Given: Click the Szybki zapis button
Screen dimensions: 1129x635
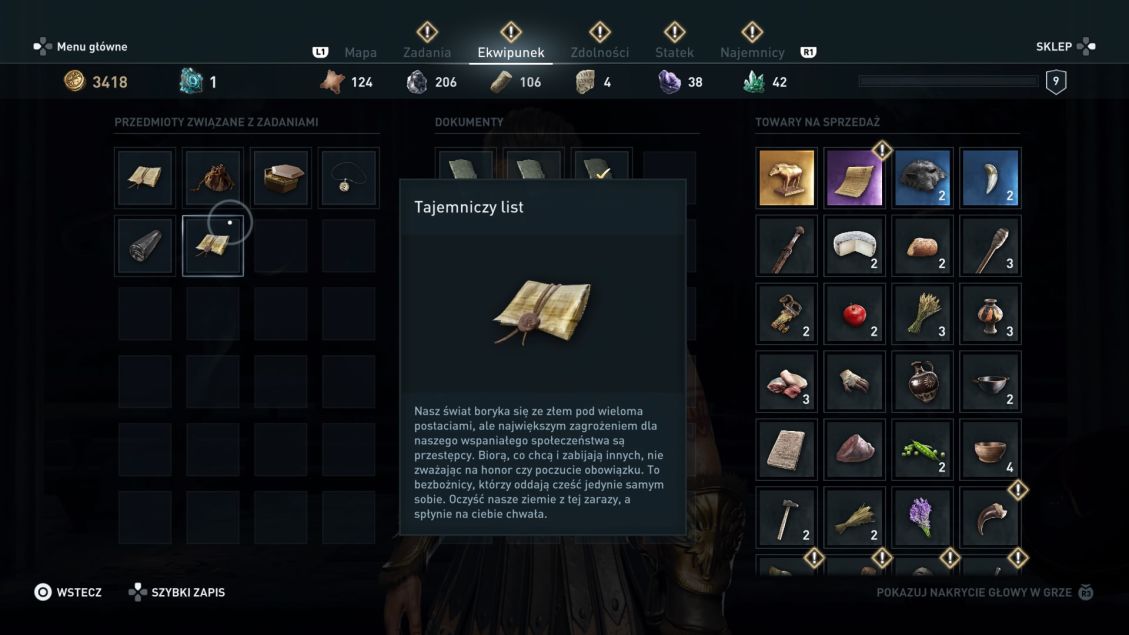Looking at the screenshot, I should click(x=176, y=592).
